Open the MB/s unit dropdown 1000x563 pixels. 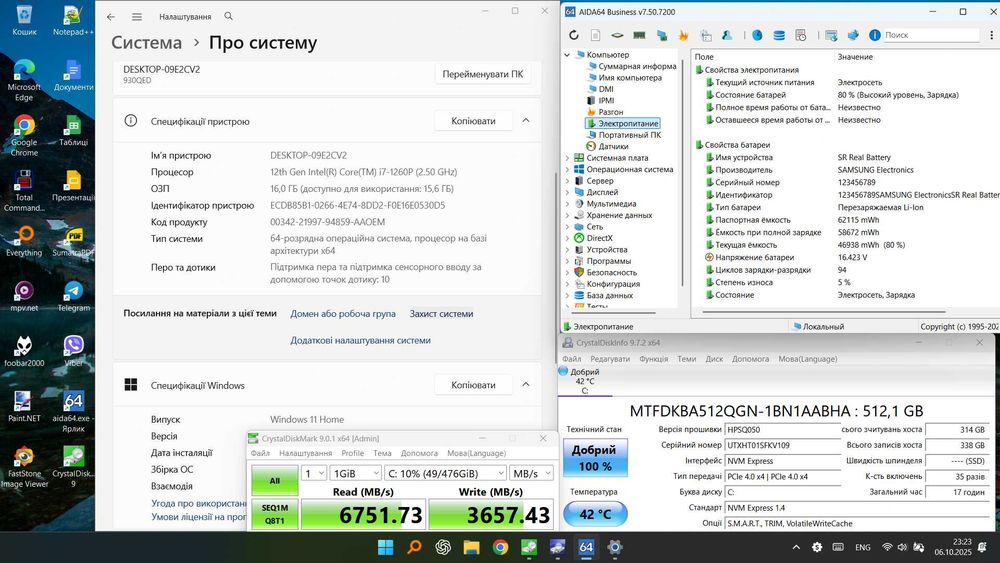point(531,473)
